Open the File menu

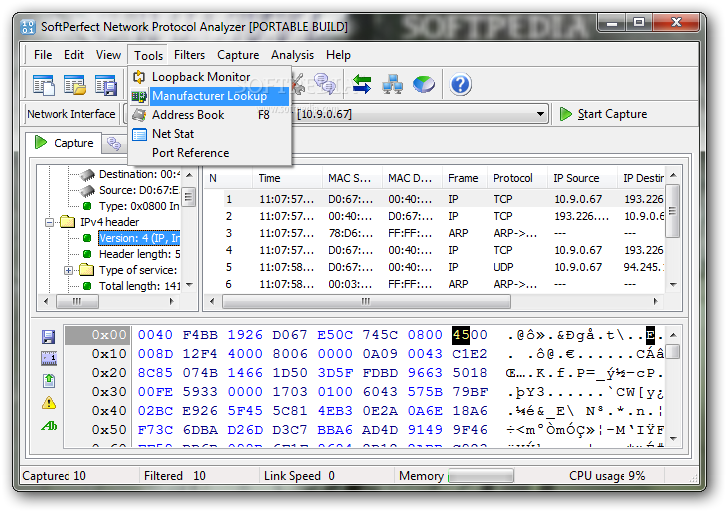coord(43,55)
